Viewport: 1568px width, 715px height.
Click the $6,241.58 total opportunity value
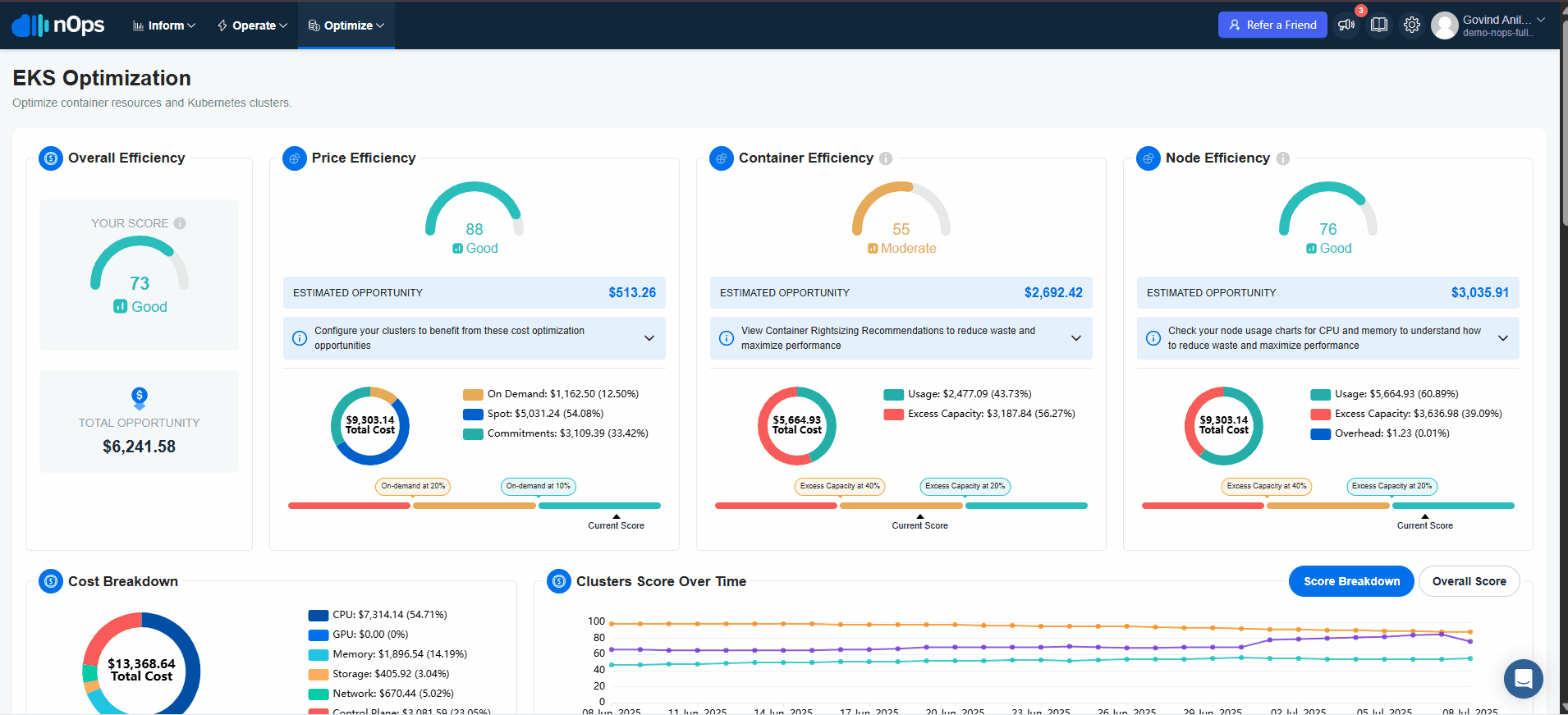click(140, 447)
